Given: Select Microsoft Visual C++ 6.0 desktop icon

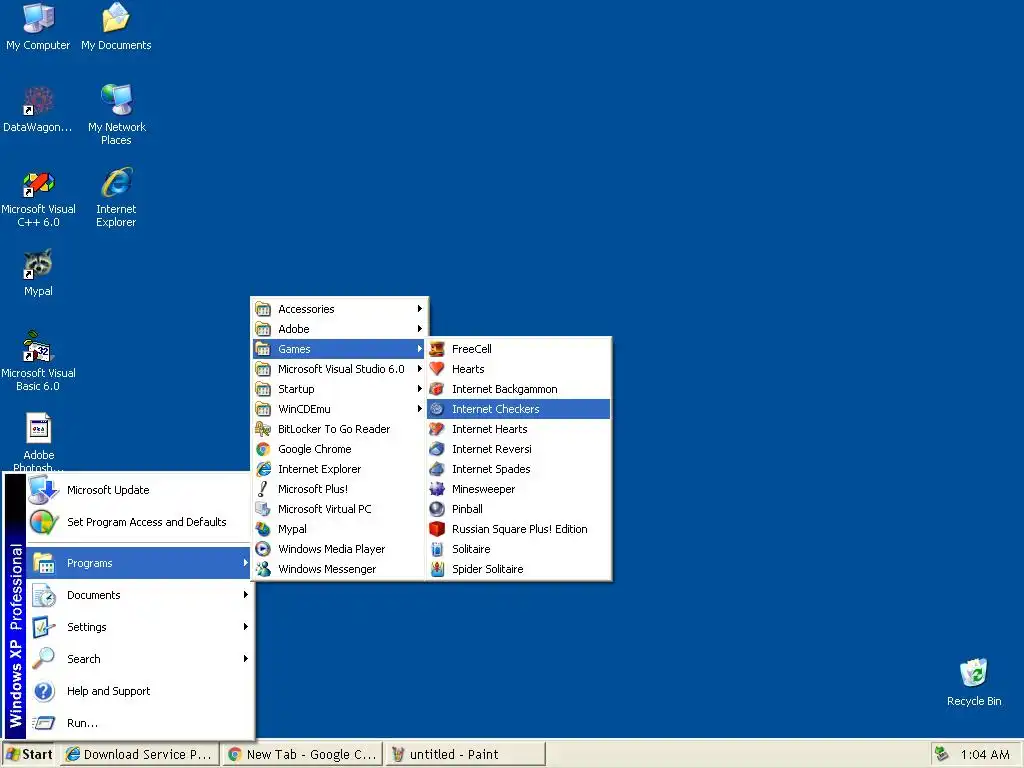Looking at the screenshot, I should pyautogui.click(x=39, y=199).
